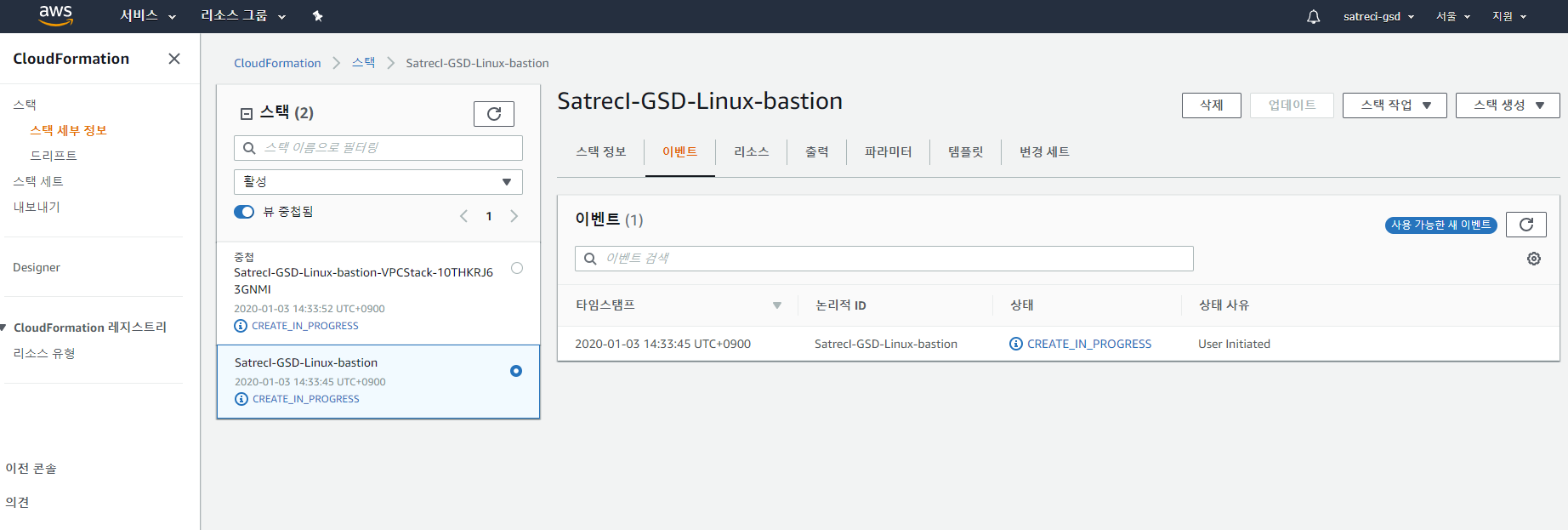Screen dimensions: 1568x530
Task: Expand the create stack dropdown
Action: pyautogui.click(x=1507, y=105)
